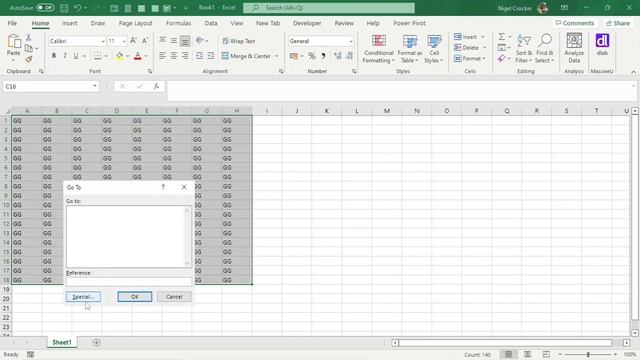The width and height of the screenshot is (640, 360).
Task: Apply Percent Style format
Action: pos(312,56)
